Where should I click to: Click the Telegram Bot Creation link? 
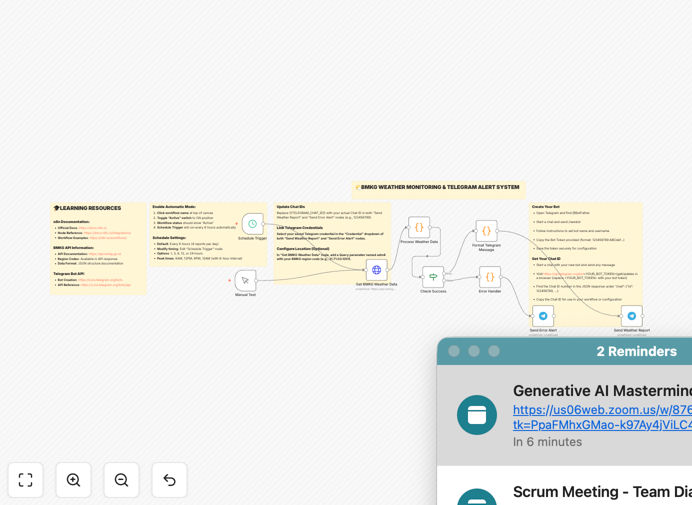(100, 279)
